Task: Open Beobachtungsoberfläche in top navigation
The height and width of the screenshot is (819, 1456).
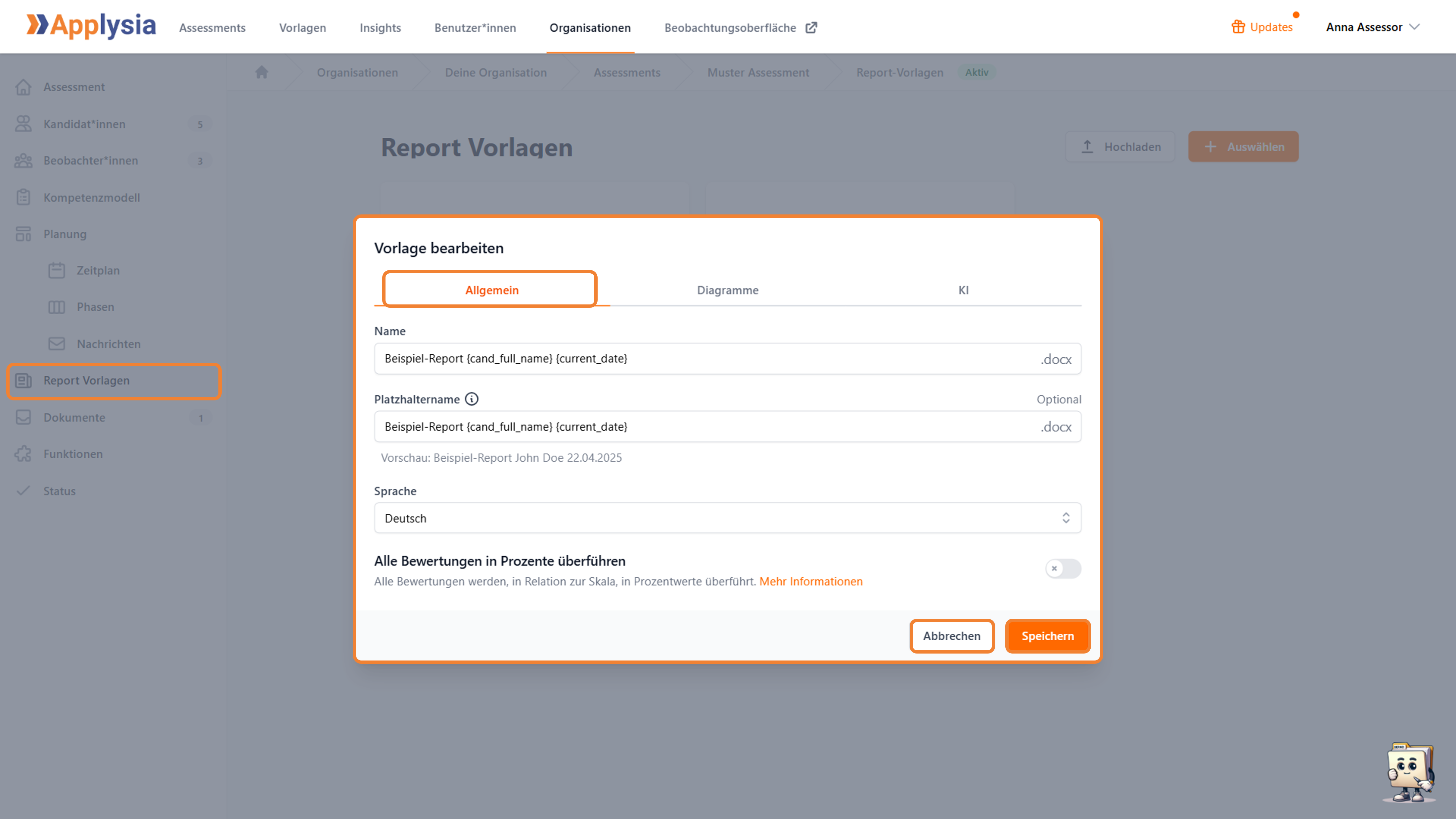Action: [730, 28]
